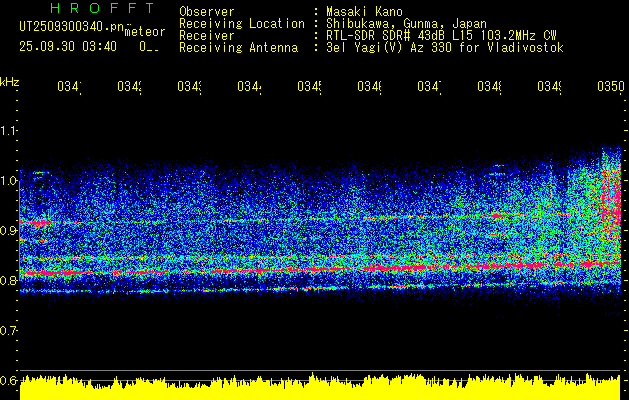Select the 1.1 frequency axis tick
Viewport: 629px width, 400px height.
point(9,131)
